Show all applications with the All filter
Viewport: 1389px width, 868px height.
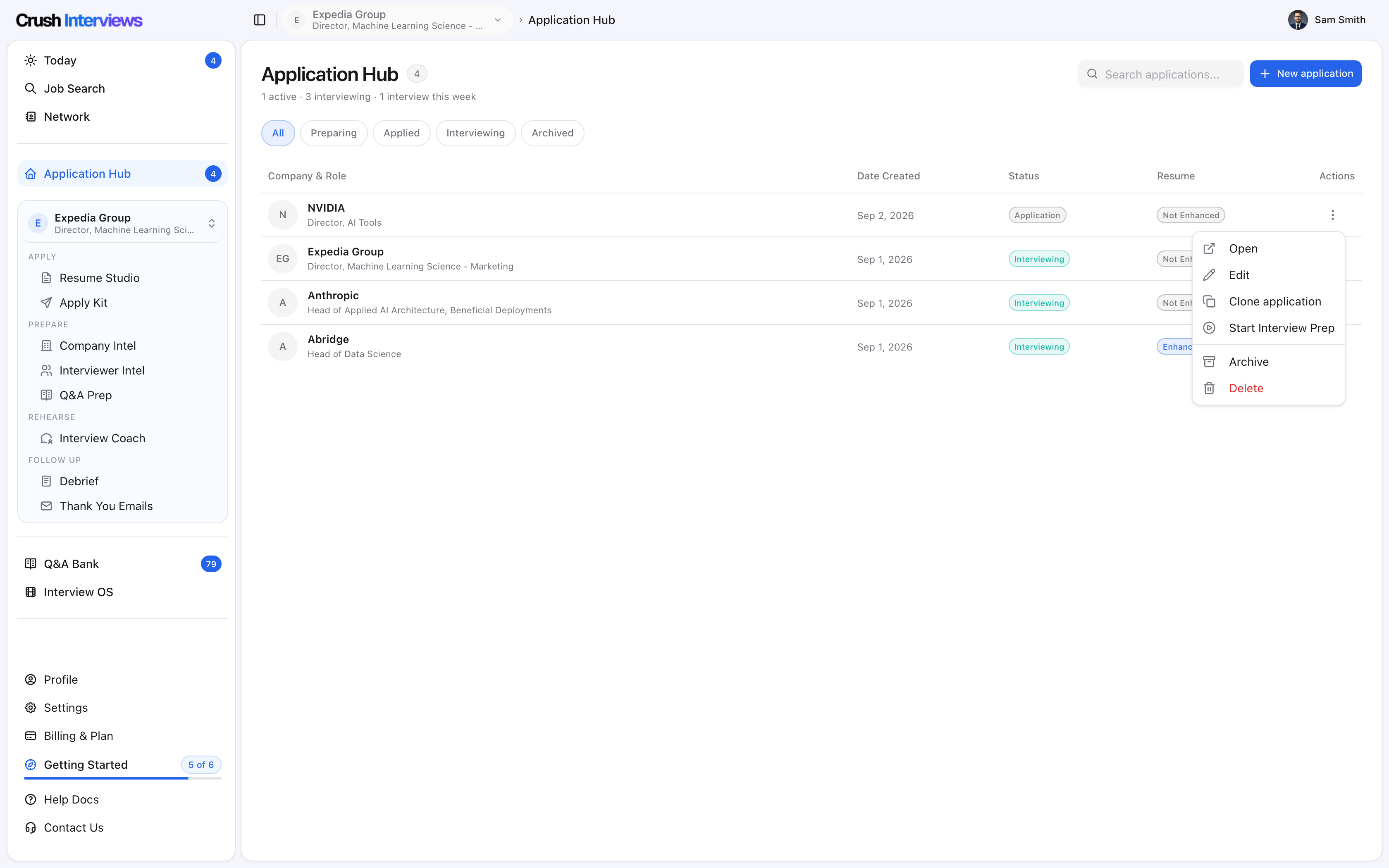click(278, 133)
